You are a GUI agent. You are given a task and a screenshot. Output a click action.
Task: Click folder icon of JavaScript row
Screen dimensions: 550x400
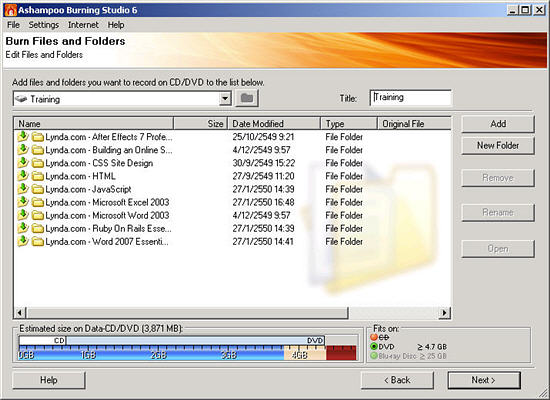point(38,189)
